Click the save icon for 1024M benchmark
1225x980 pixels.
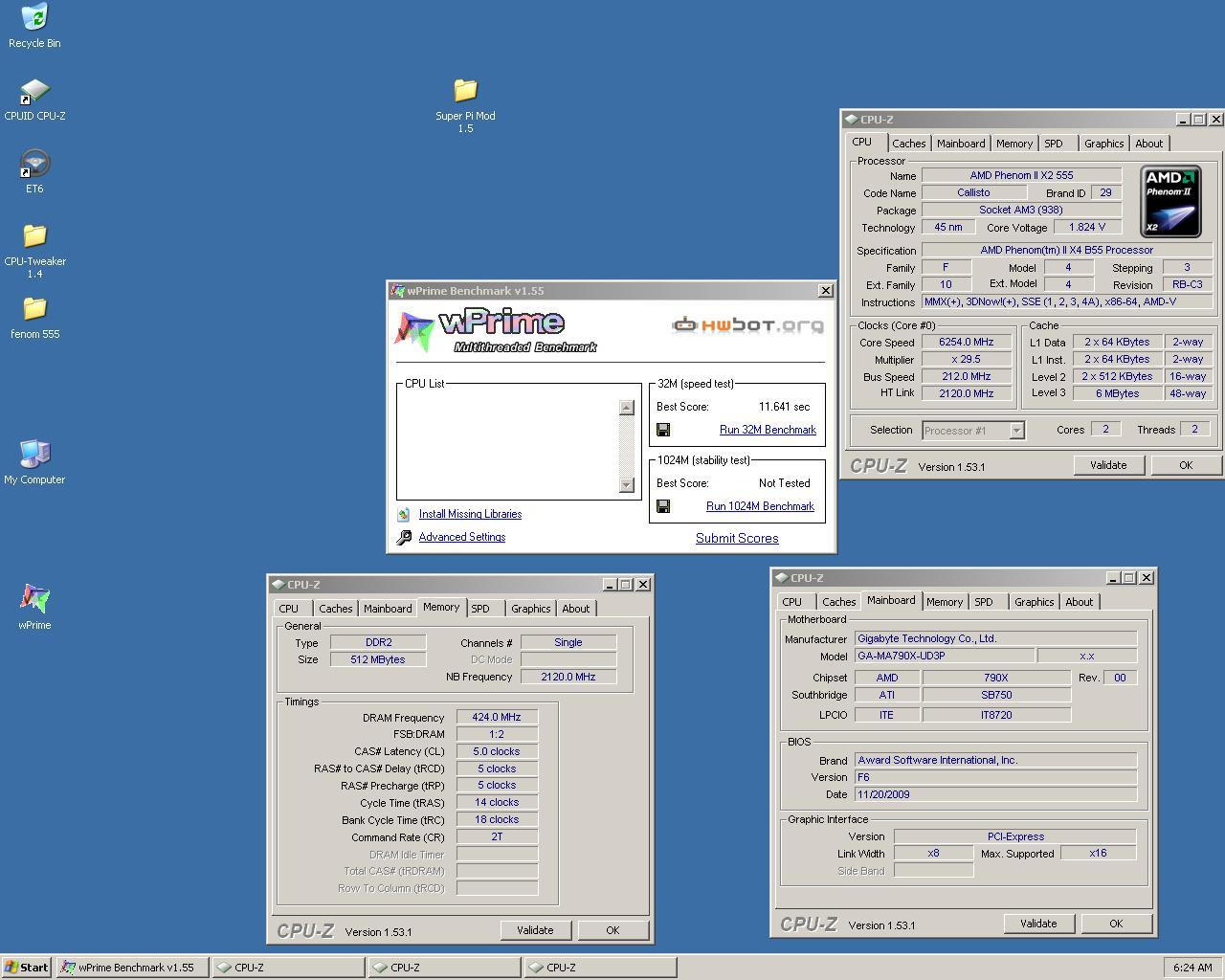click(663, 506)
